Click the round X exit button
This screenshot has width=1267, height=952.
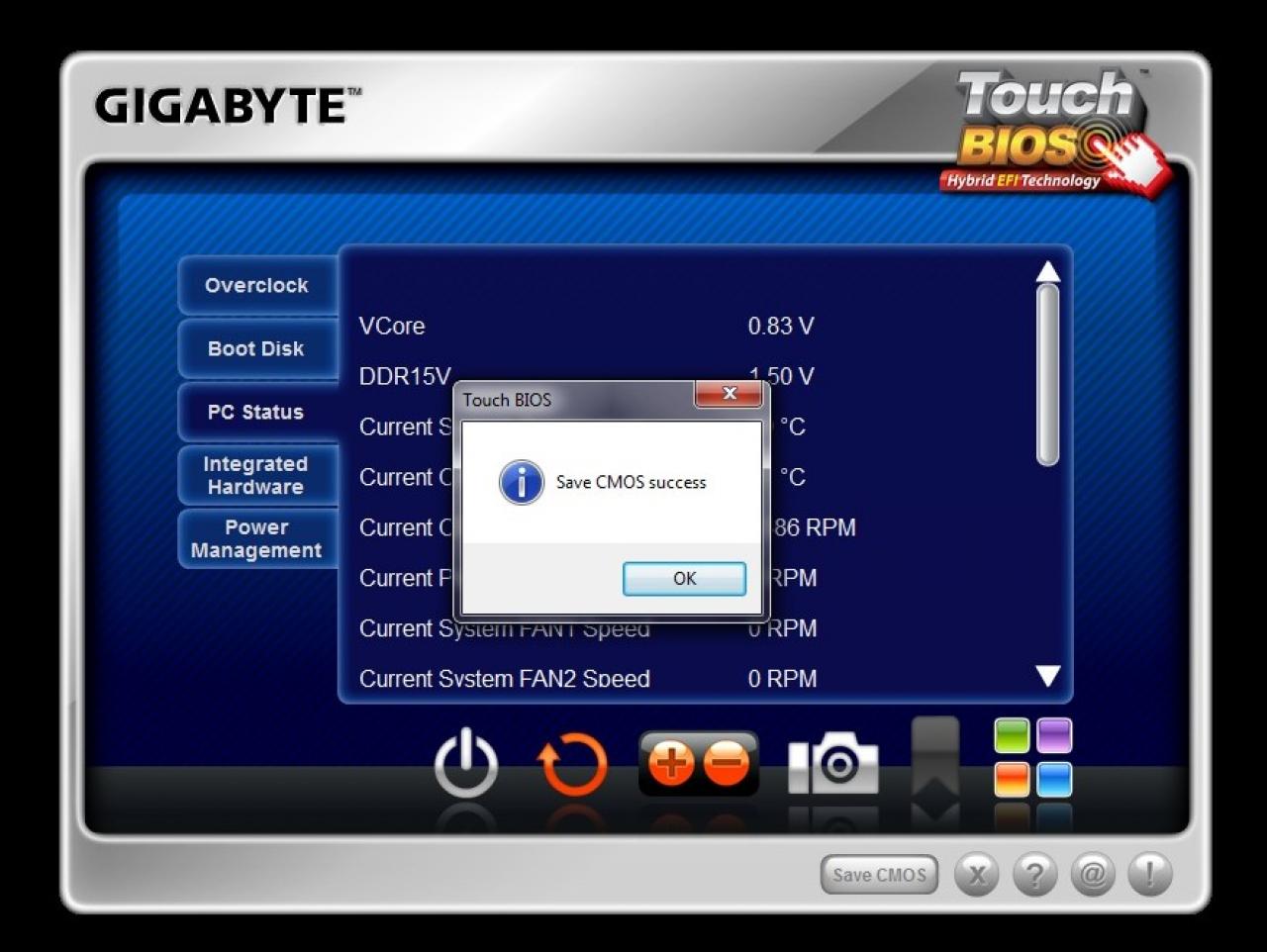click(977, 875)
